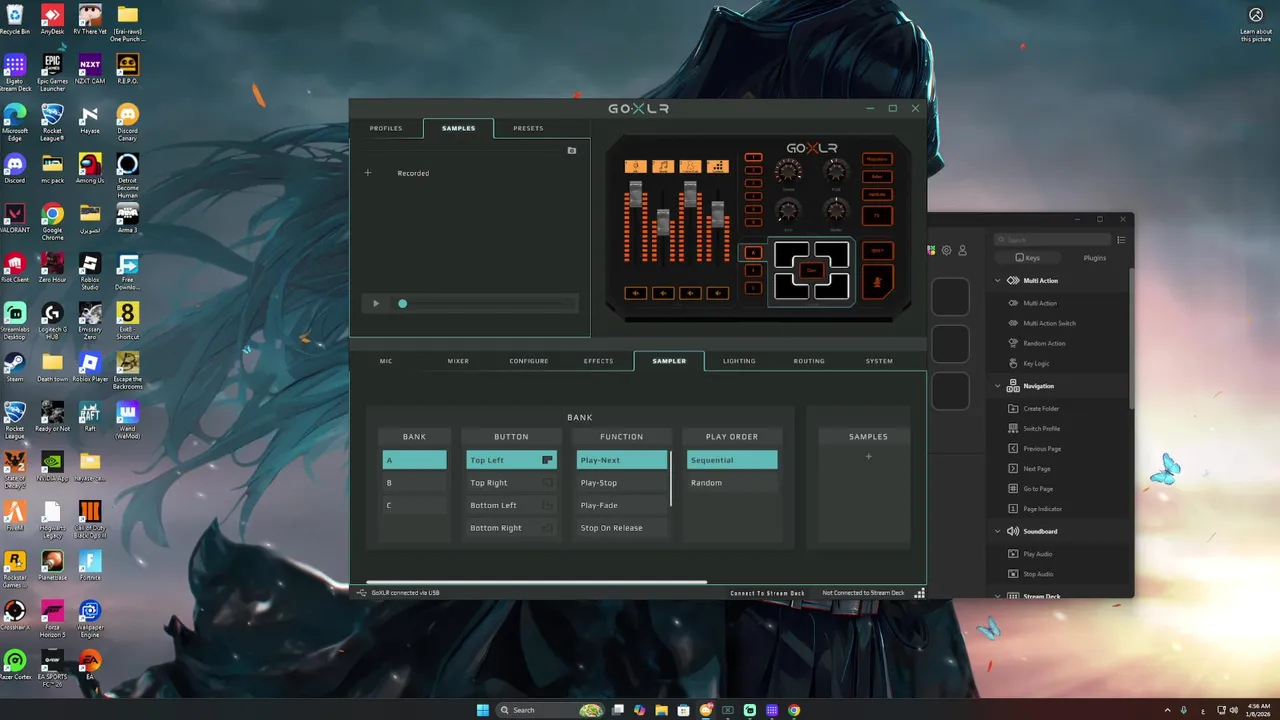Click the Stream Deck user profile icon
Image resolution: width=1280 pixels, height=720 pixels.
(963, 250)
